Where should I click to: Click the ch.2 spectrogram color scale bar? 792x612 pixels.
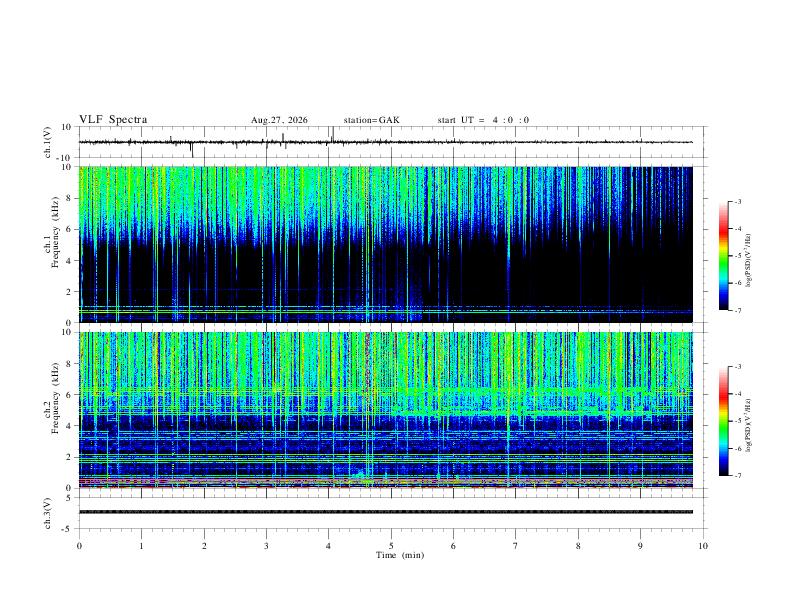point(723,421)
